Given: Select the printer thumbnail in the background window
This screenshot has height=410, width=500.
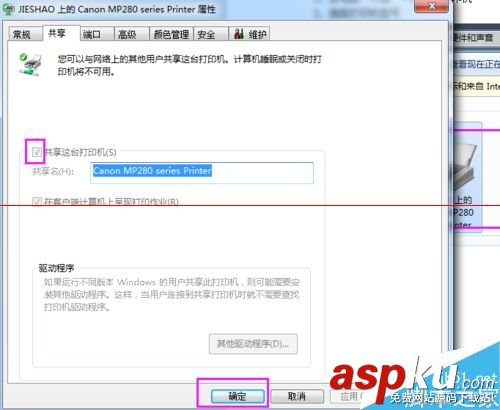Looking at the screenshot, I should (467, 177).
